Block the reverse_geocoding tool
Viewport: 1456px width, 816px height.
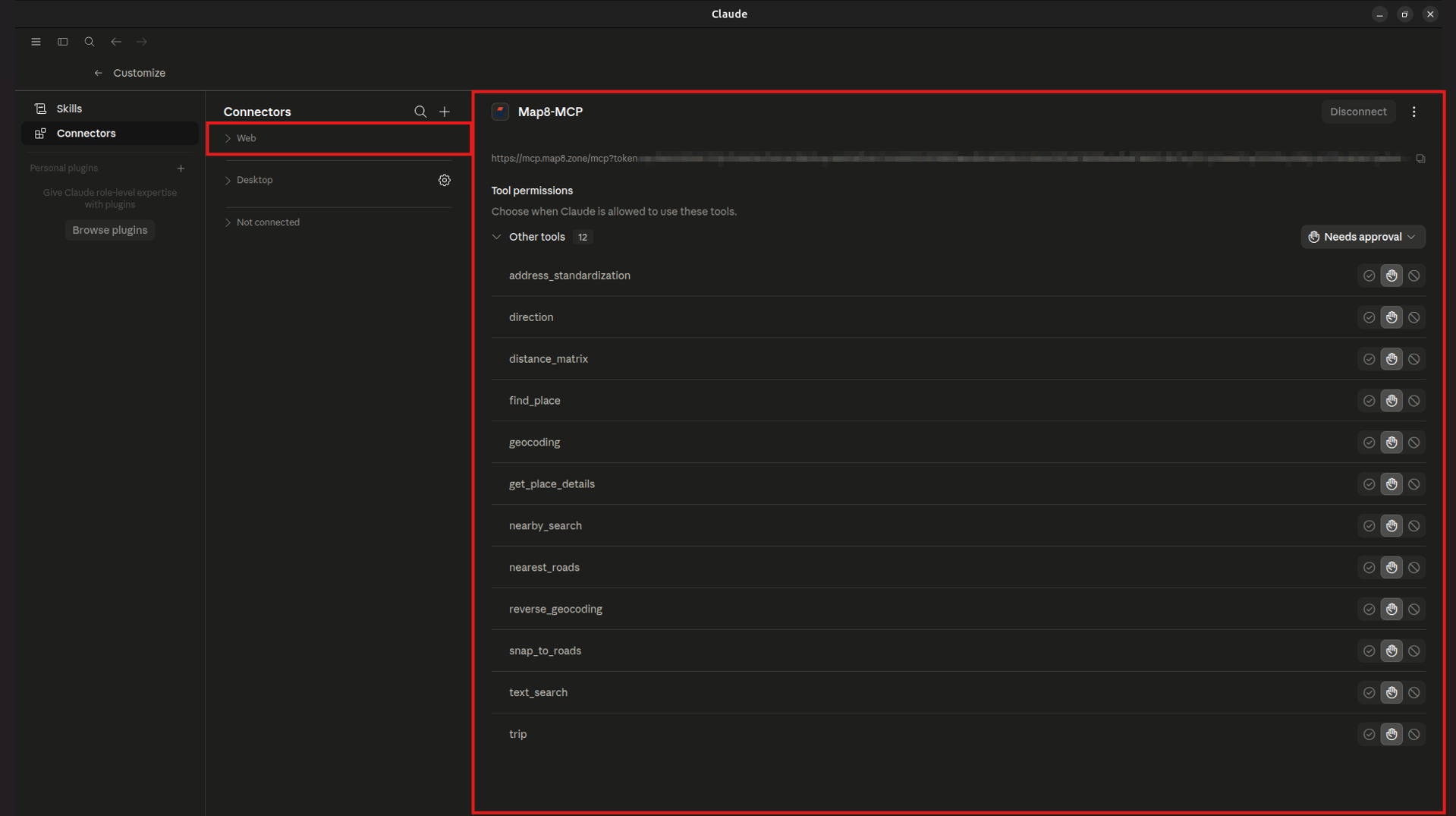click(1414, 610)
